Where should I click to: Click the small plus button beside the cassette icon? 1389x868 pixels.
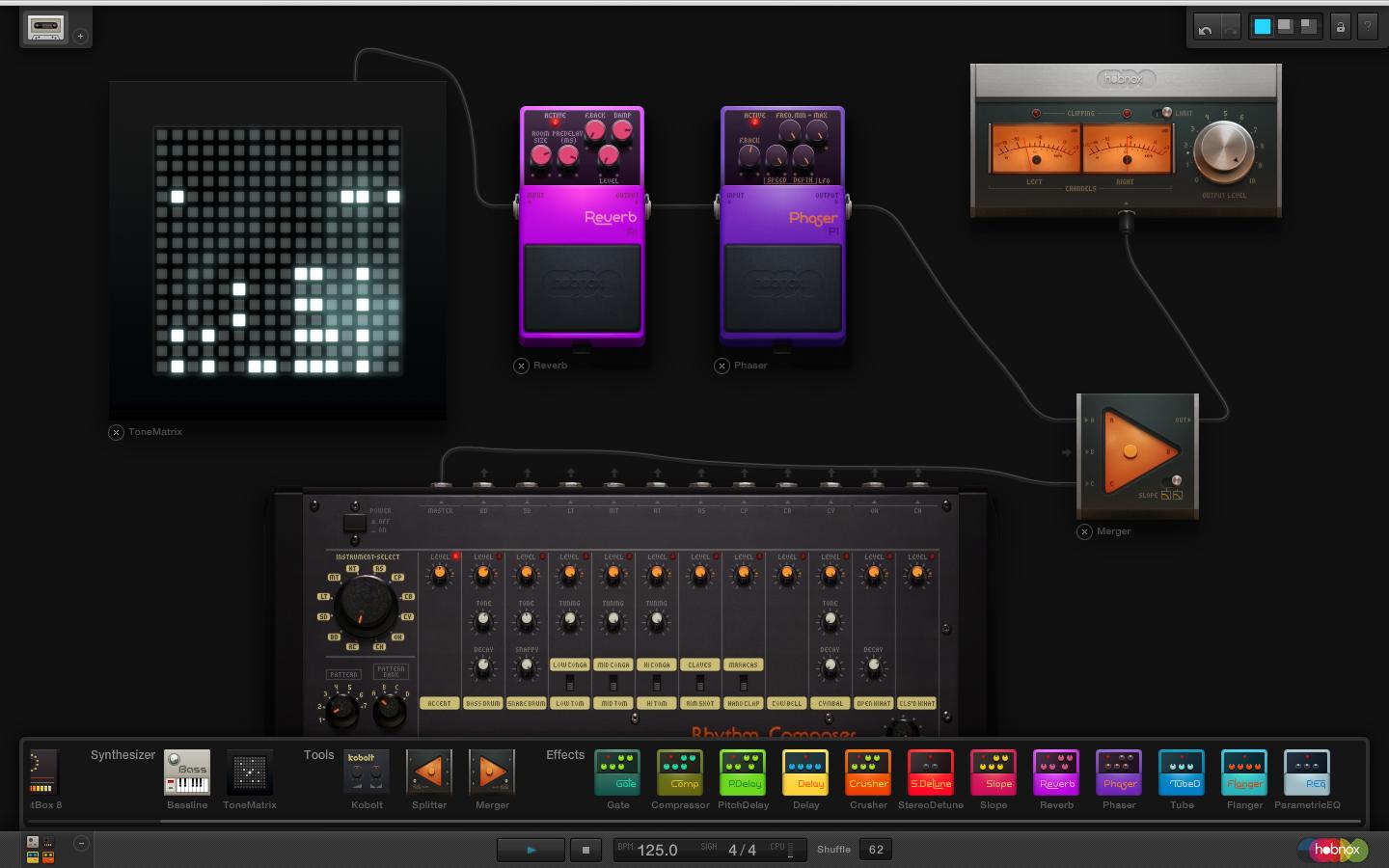[x=81, y=36]
